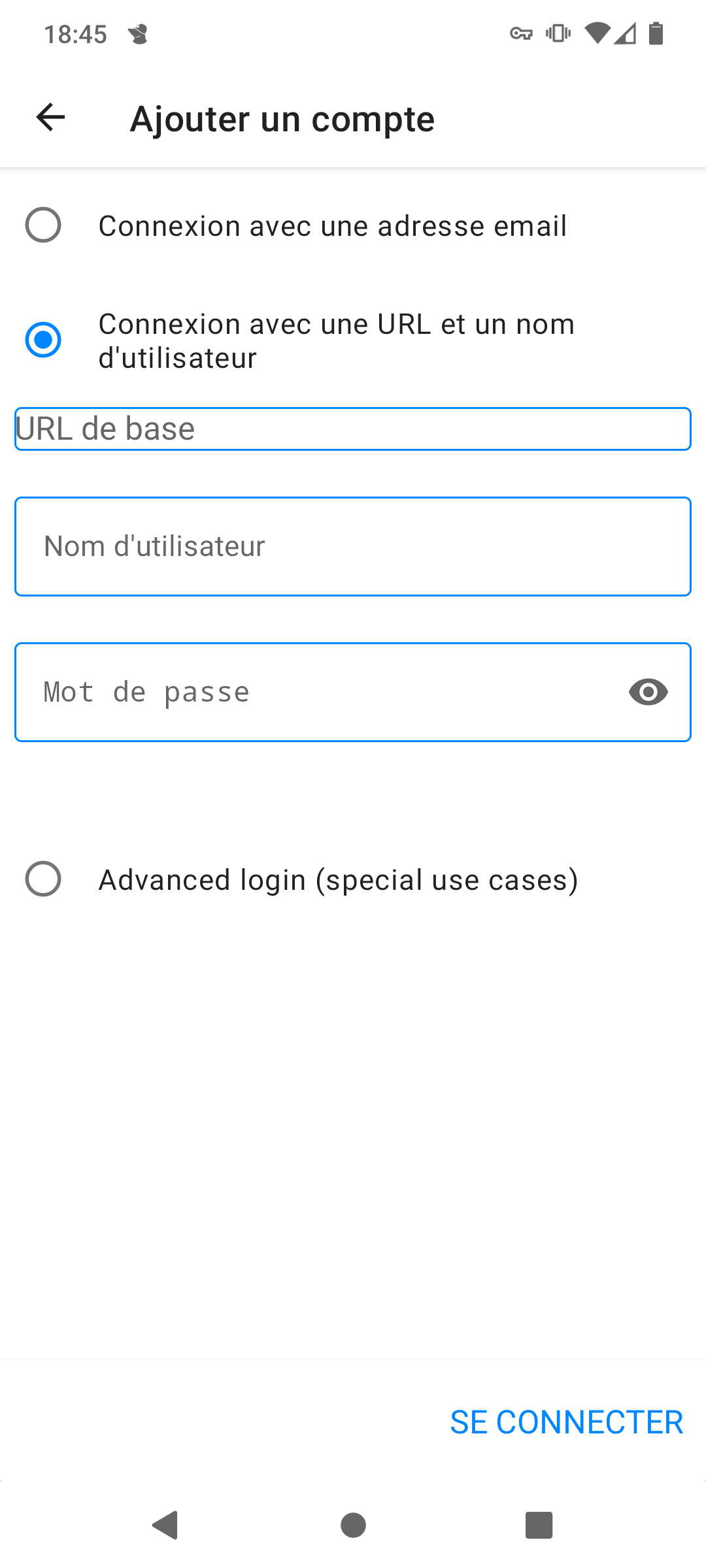The height and width of the screenshot is (1568, 706).
Task: Tap the Wi-Fi signal status icon
Action: 597,33
